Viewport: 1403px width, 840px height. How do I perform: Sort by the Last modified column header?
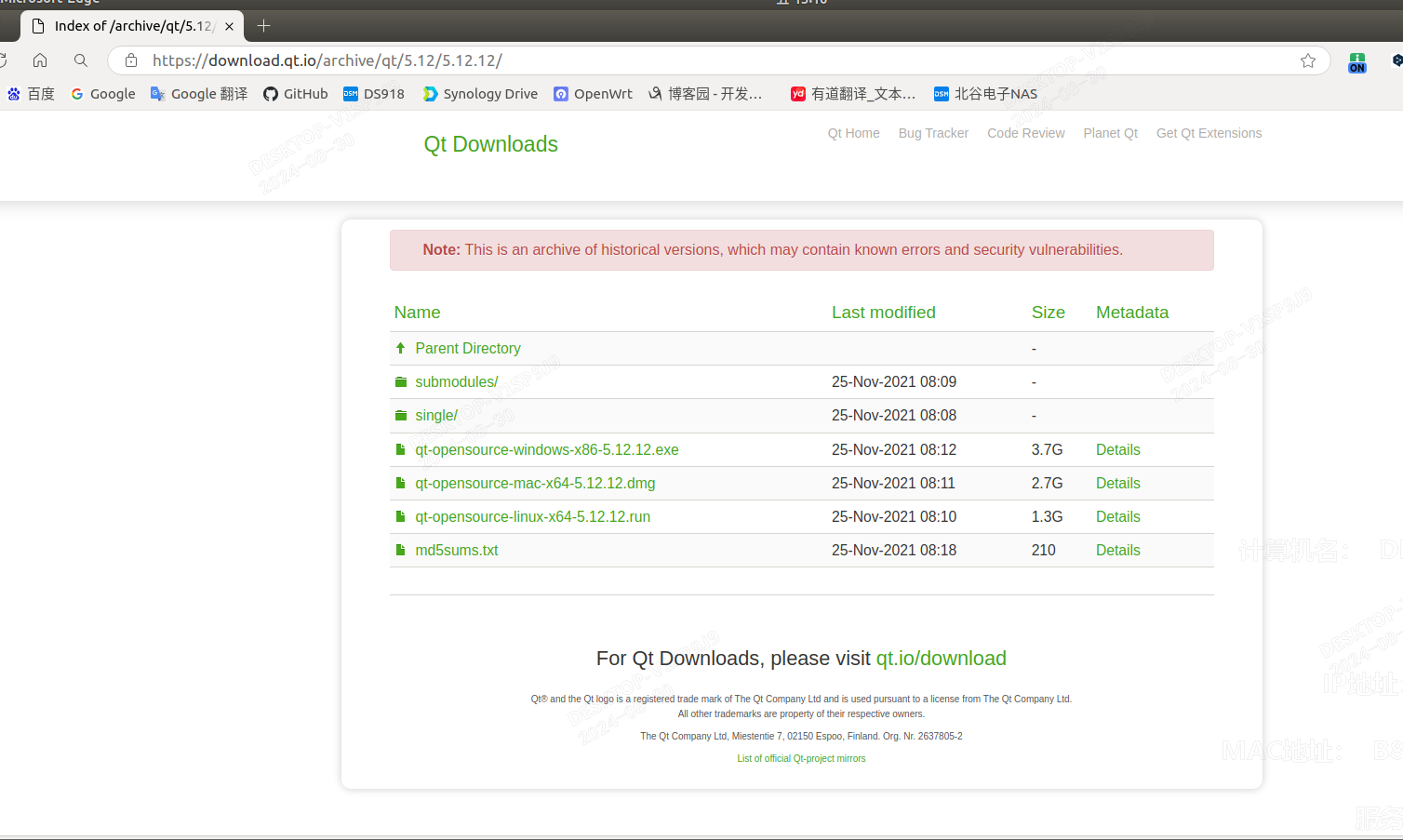883,313
